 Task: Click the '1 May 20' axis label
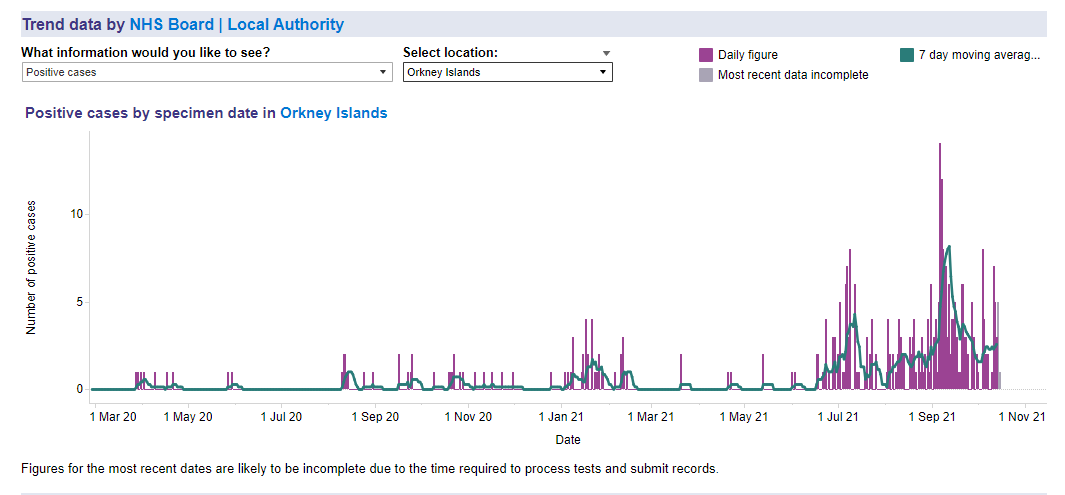(189, 417)
